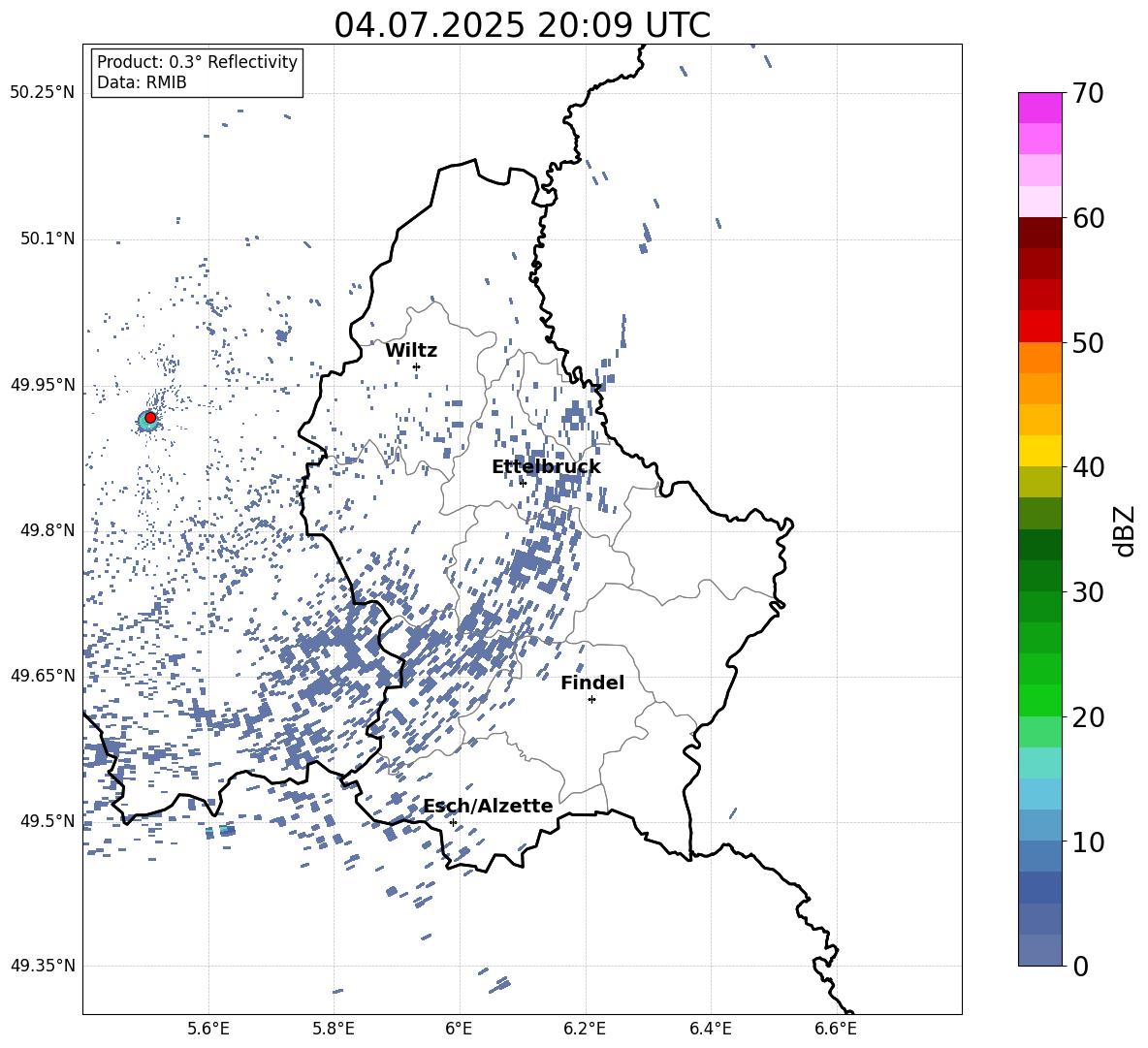This screenshot has height=1048, width=1148.
Task: Click the 'Data: RMIB' label
Action: click(x=142, y=82)
